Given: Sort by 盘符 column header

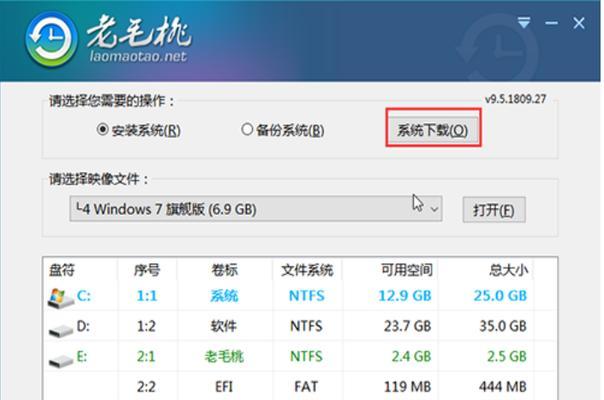Looking at the screenshot, I should click(x=62, y=270).
